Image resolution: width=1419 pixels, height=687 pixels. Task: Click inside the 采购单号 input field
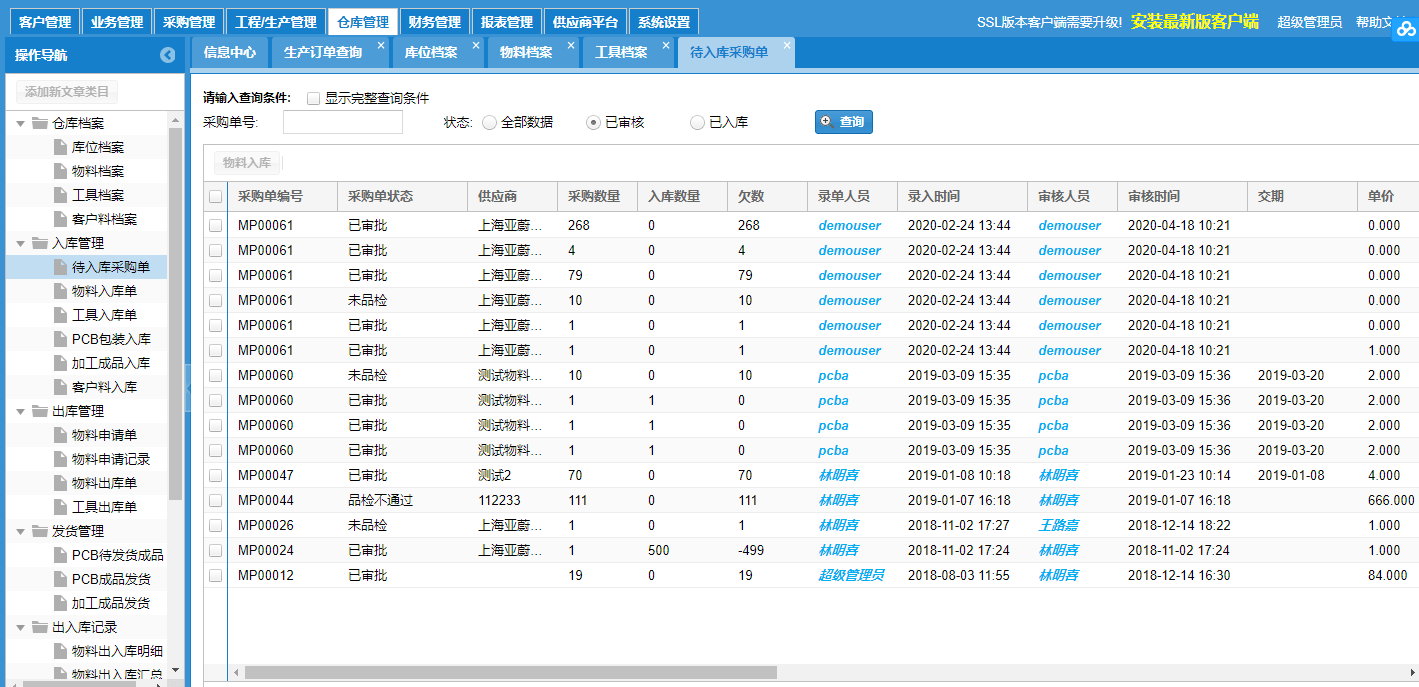tap(343, 121)
